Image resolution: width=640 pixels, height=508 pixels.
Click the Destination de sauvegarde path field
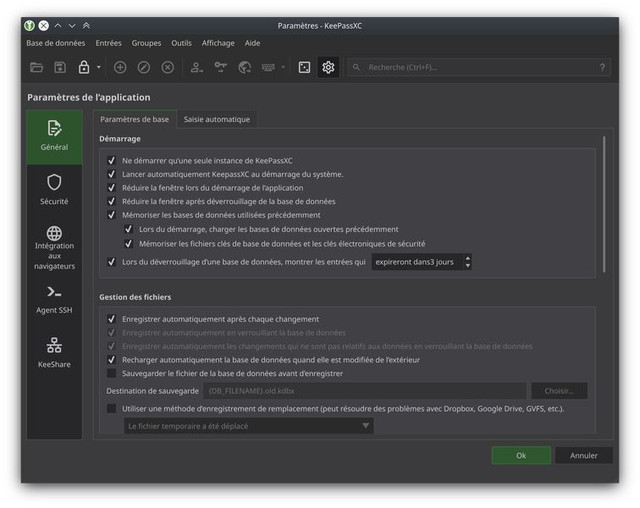click(x=364, y=391)
